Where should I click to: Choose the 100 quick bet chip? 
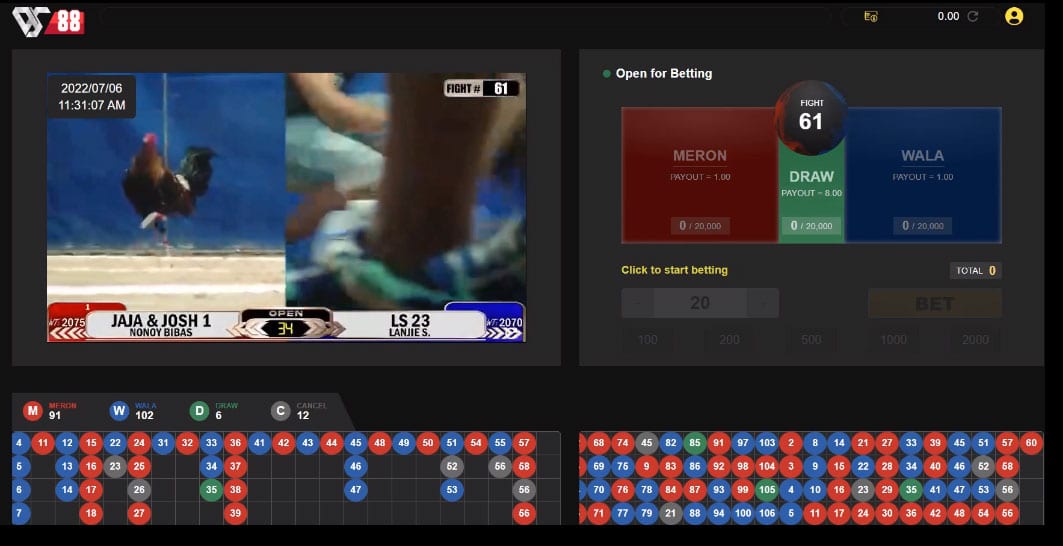(x=647, y=340)
